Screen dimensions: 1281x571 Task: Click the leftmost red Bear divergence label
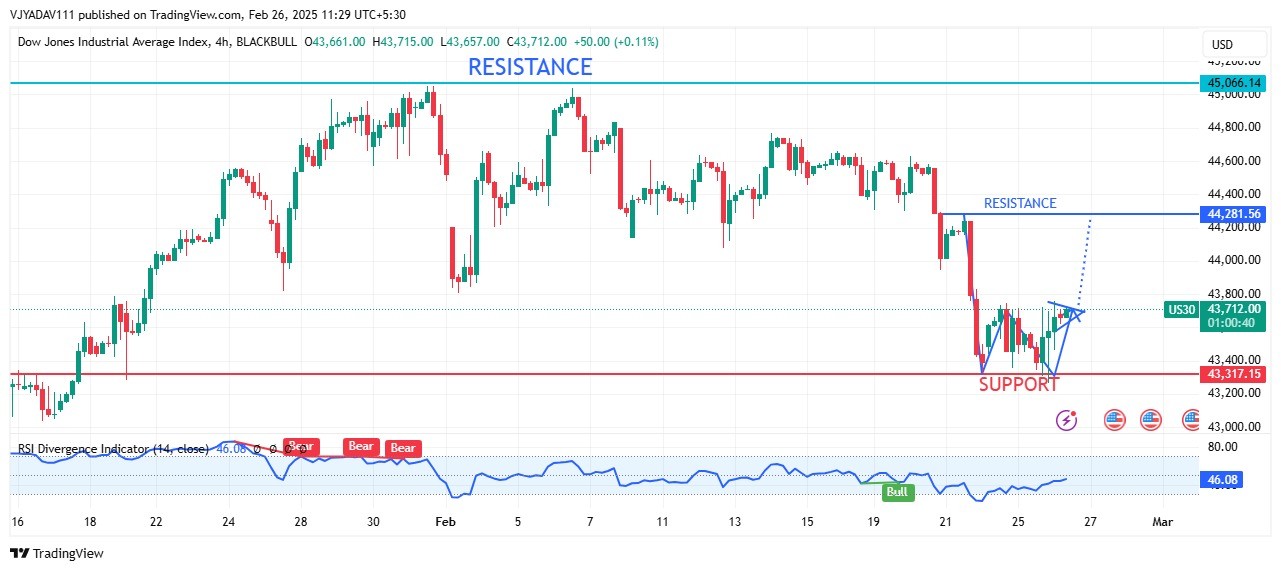(x=301, y=446)
